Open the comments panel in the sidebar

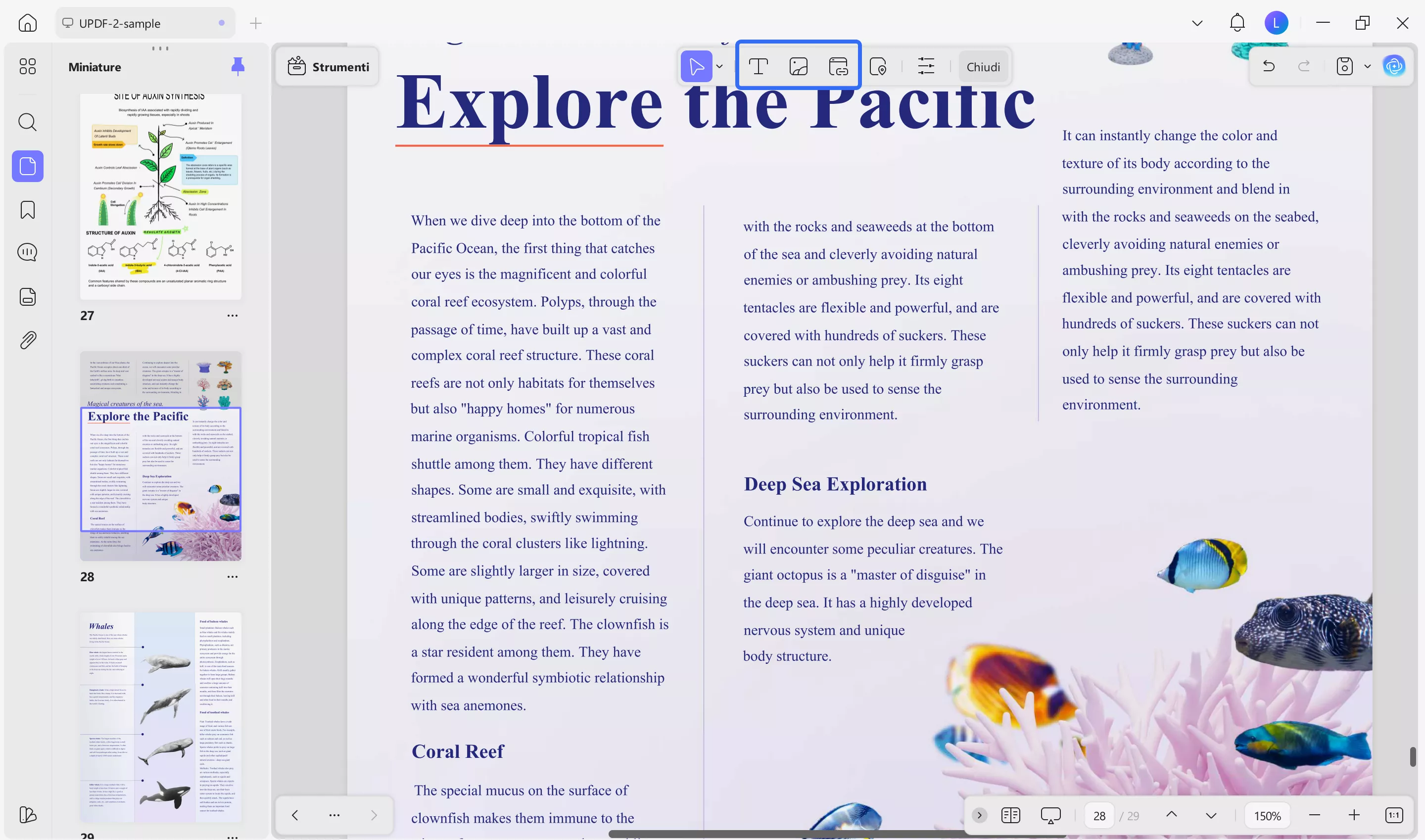point(27,252)
